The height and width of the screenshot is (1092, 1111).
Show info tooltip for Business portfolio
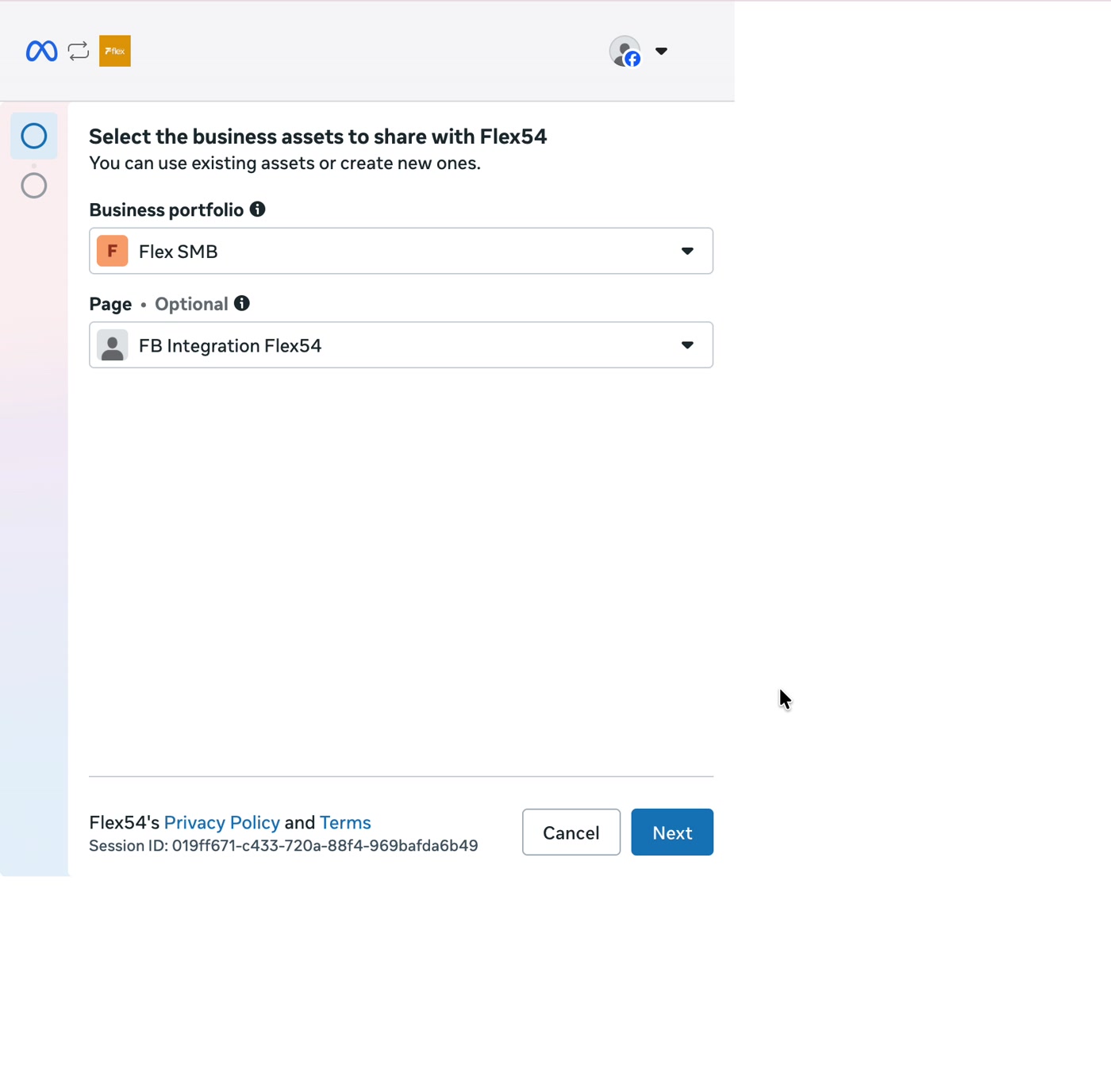click(x=258, y=210)
